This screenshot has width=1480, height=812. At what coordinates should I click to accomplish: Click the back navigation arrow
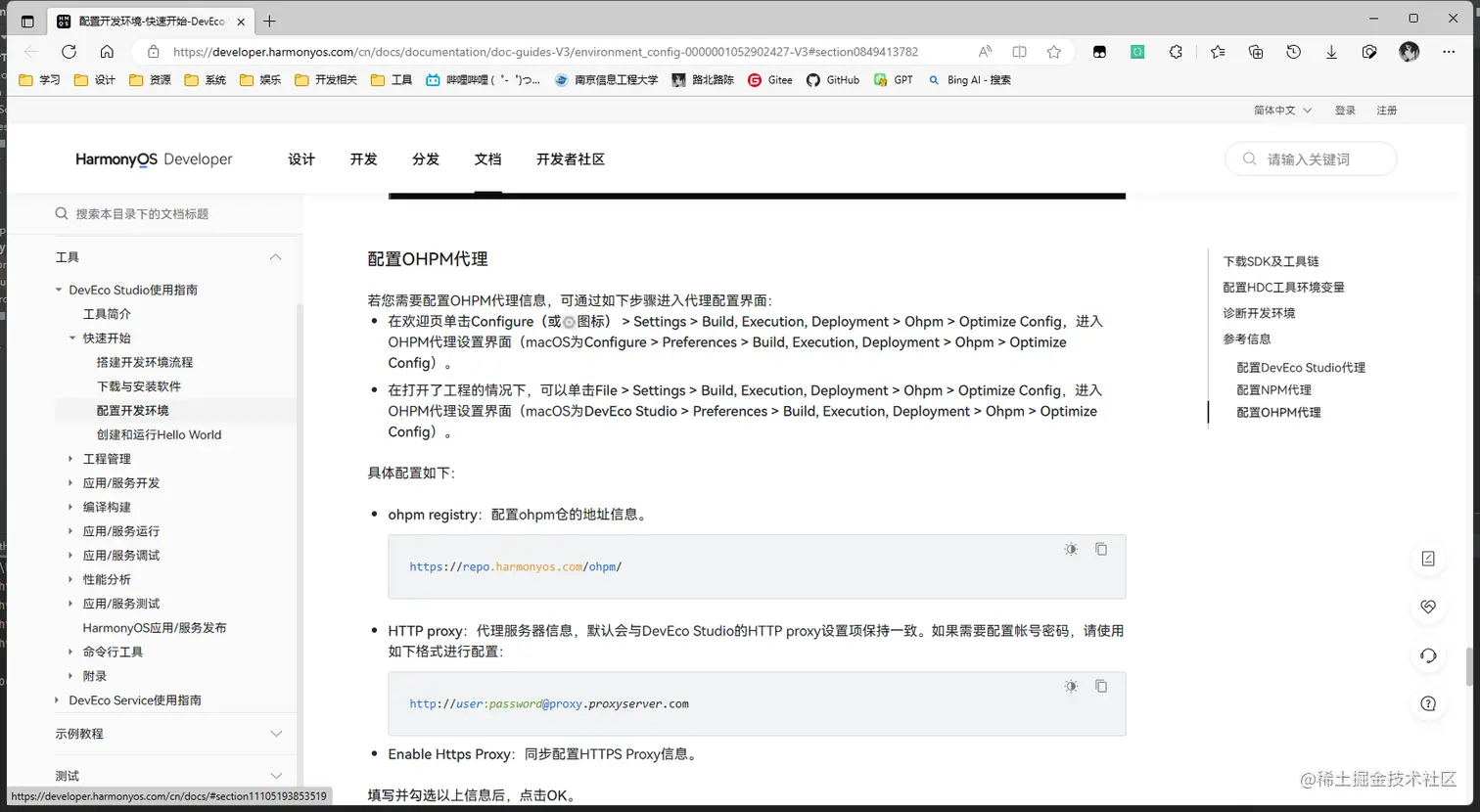31,52
